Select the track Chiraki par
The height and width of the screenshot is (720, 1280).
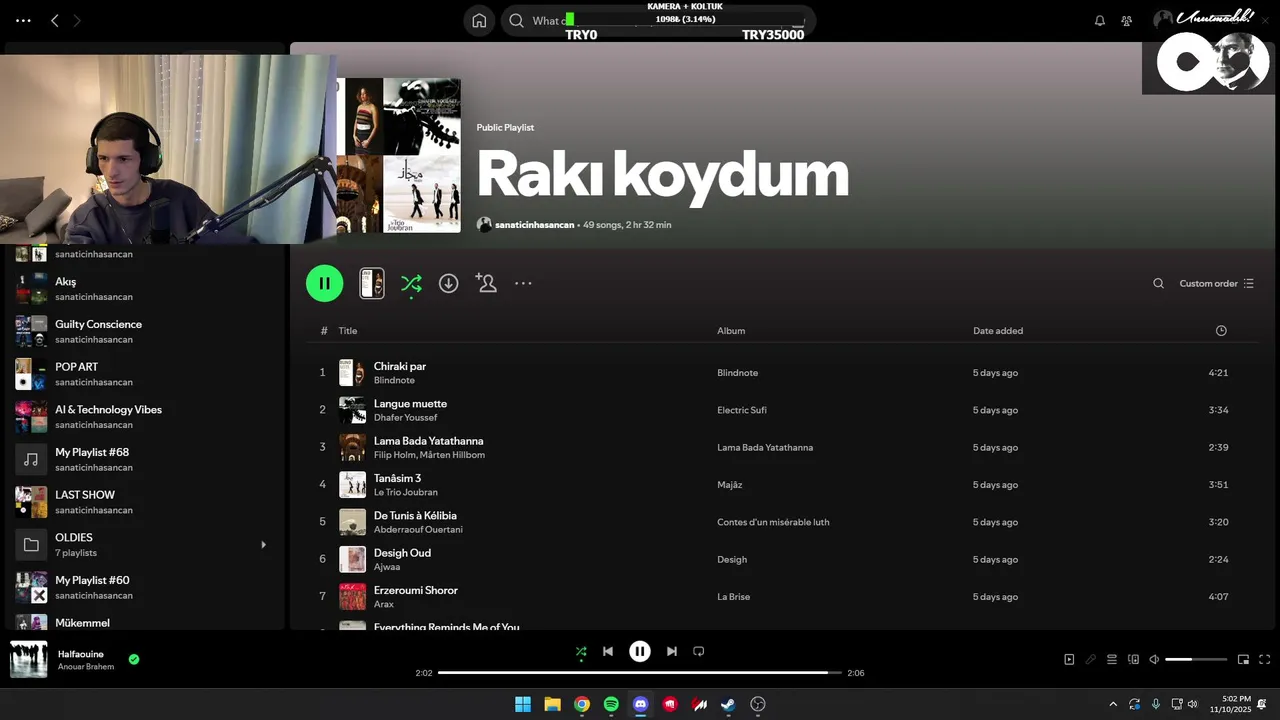coord(400,366)
